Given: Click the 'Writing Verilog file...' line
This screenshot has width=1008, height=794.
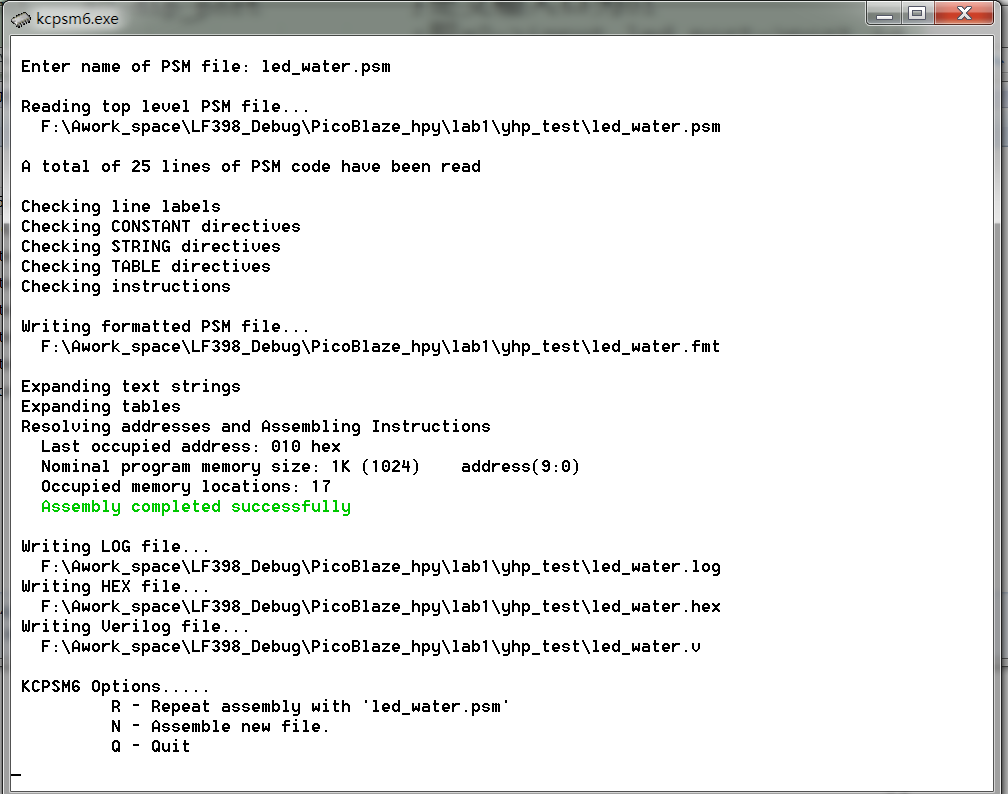Looking at the screenshot, I should 136,626.
